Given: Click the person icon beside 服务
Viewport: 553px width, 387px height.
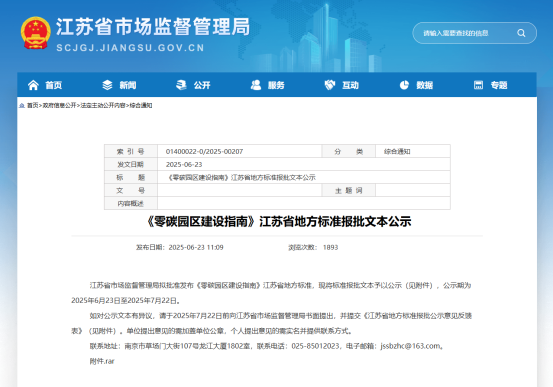Looking at the screenshot, I should [x=256, y=85].
